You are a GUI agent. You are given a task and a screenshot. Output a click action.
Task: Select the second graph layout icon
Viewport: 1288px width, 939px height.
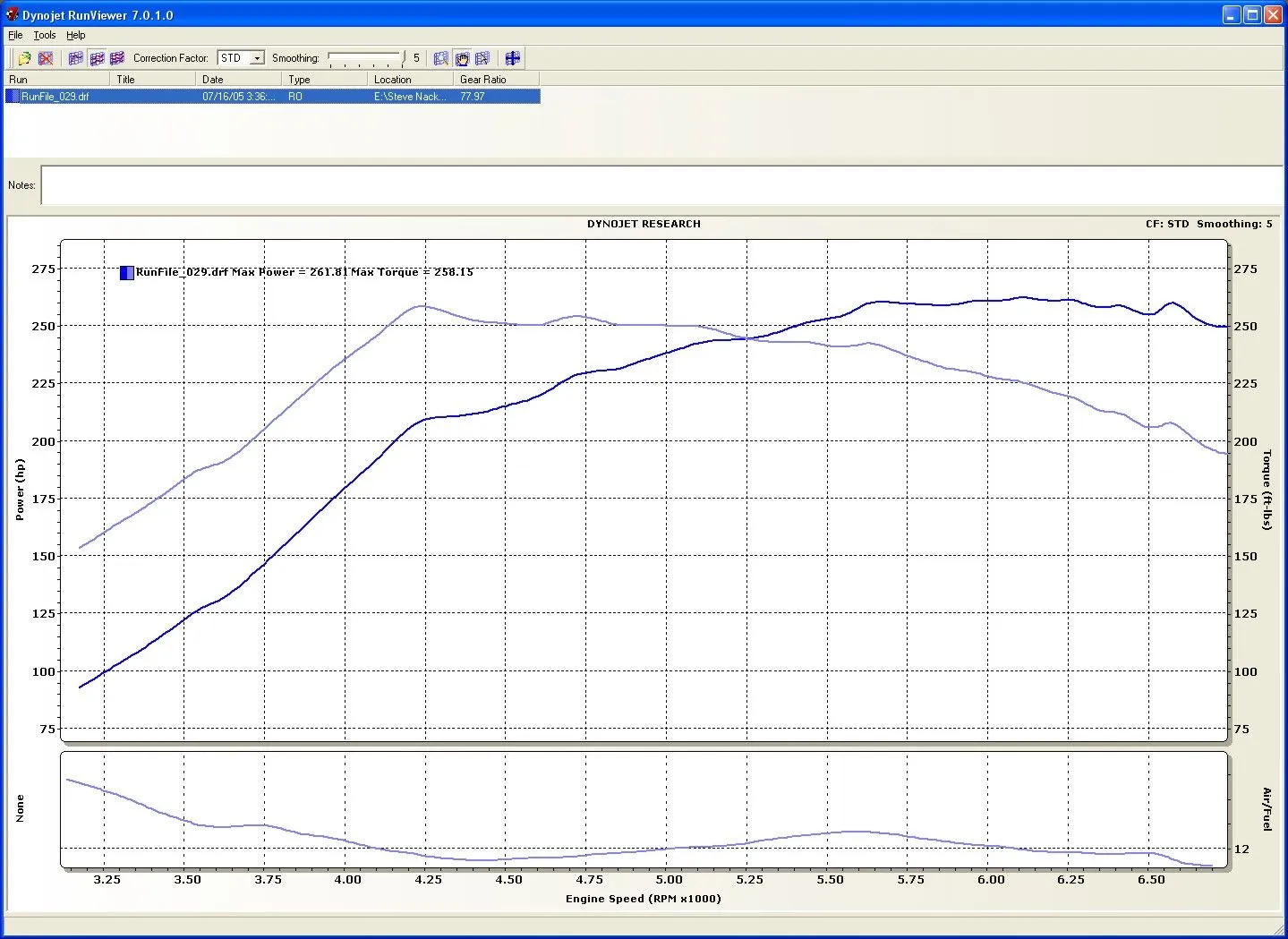tap(97, 58)
